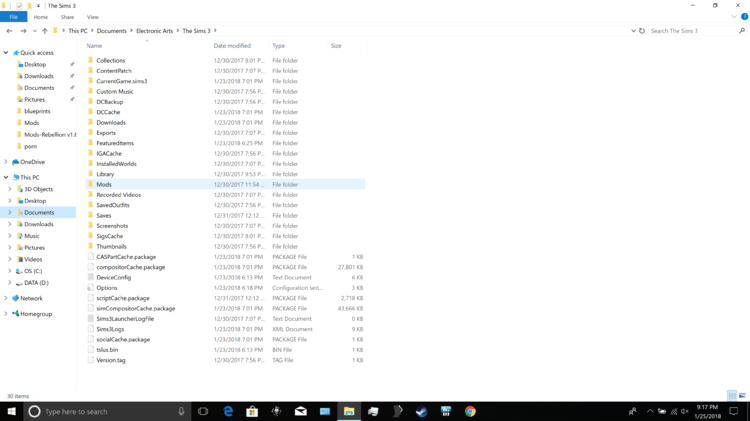Expand the Homegroup tree node
Viewport: 750px width, 421px height.
[x=6, y=314]
